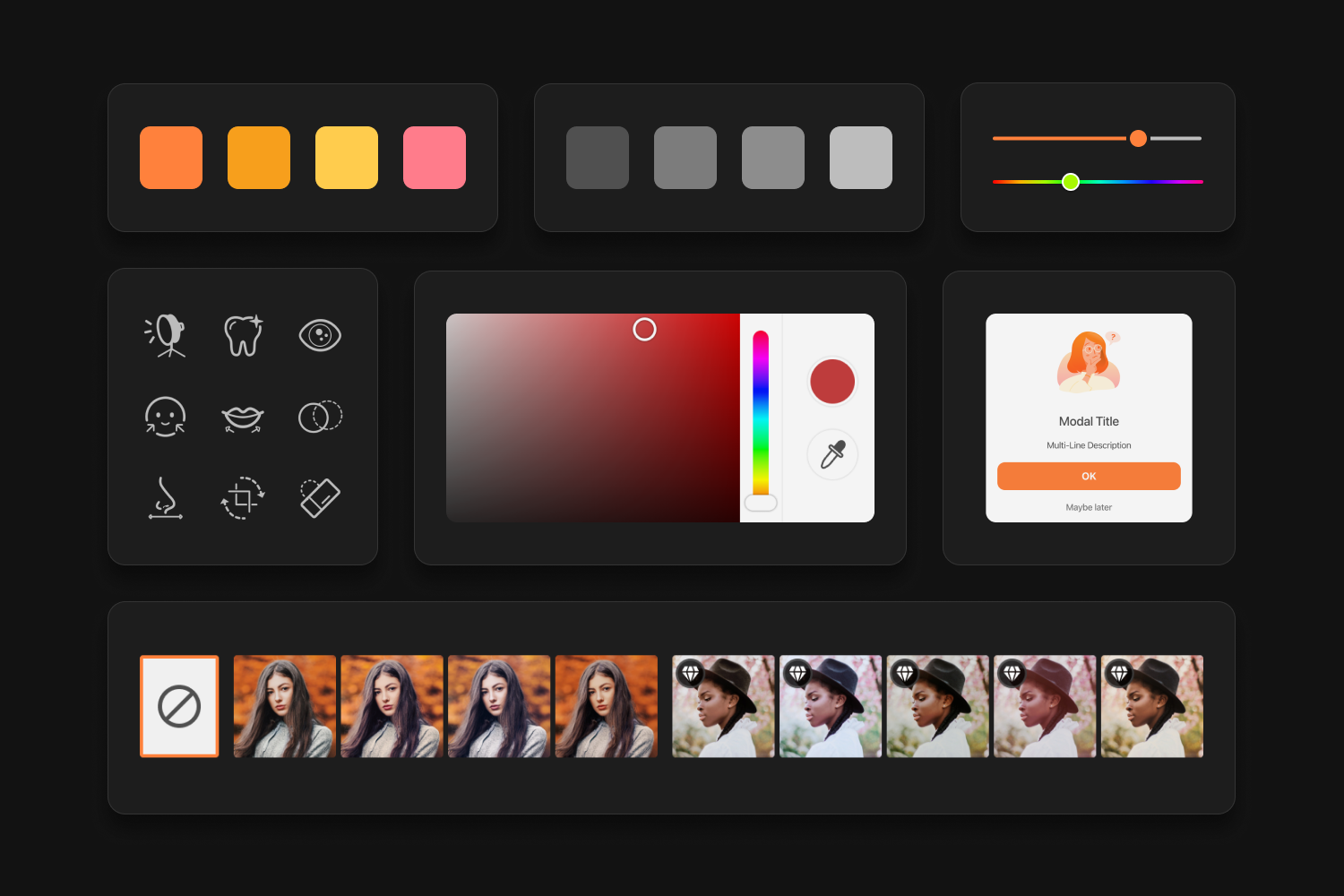Select the face reshape smiley icon

[x=165, y=417]
